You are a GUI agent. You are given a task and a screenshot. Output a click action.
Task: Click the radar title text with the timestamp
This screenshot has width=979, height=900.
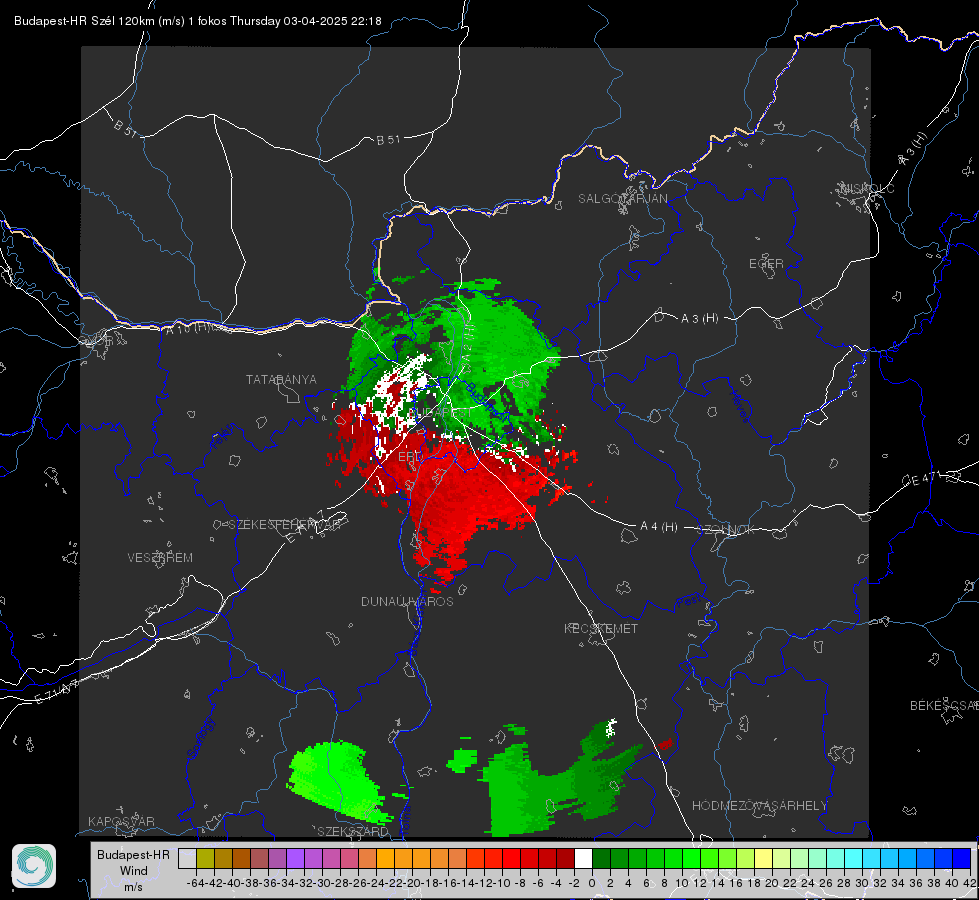(197, 21)
